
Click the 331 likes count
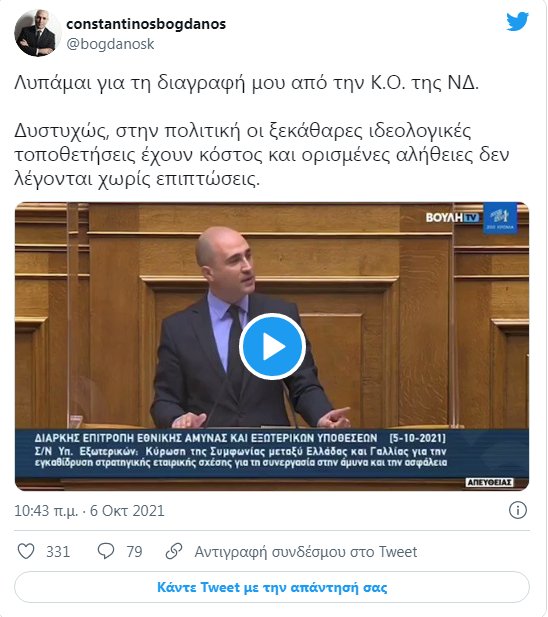tap(58, 552)
